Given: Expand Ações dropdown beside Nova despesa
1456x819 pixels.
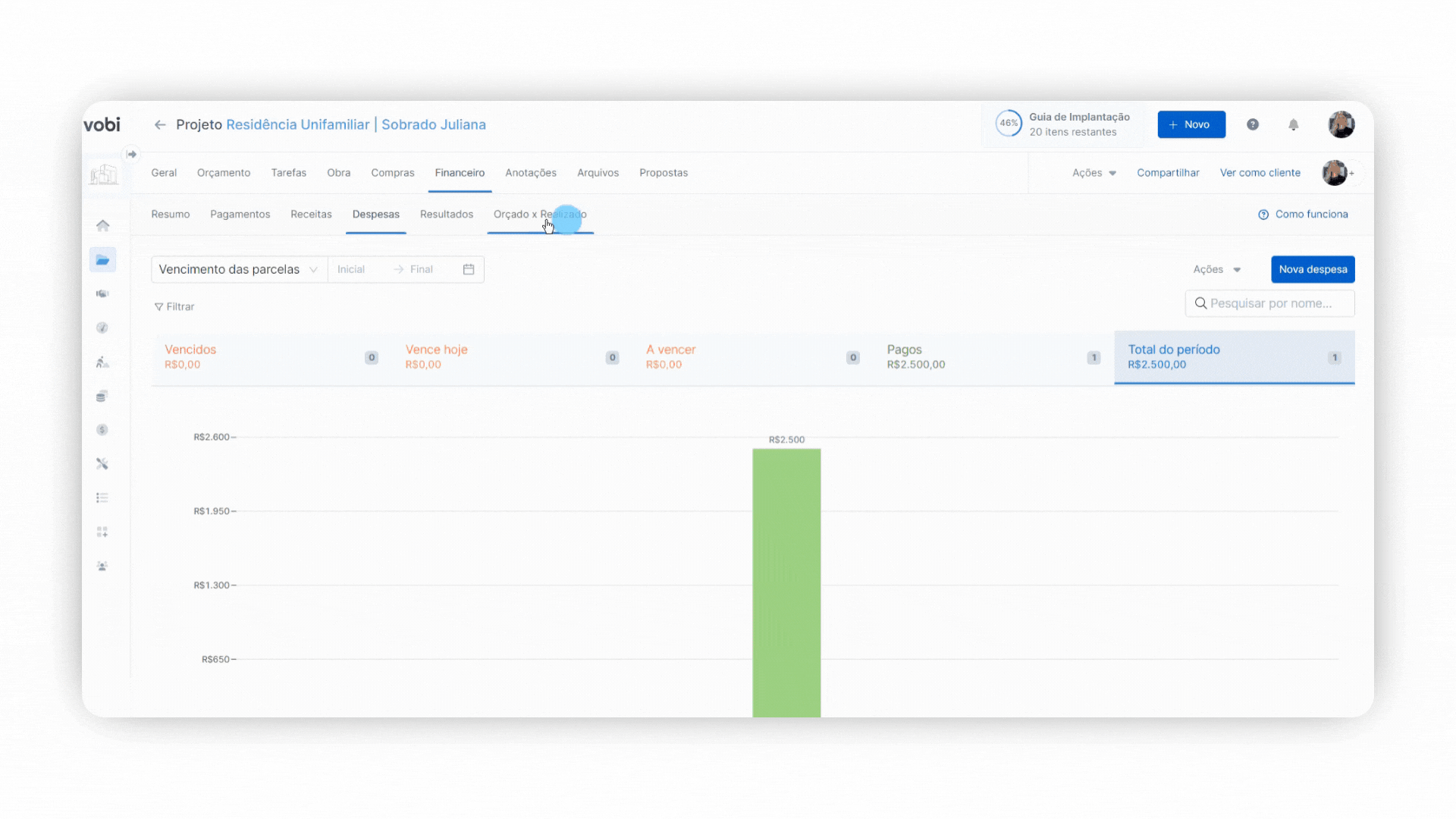Looking at the screenshot, I should click(x=1216, y=270).
